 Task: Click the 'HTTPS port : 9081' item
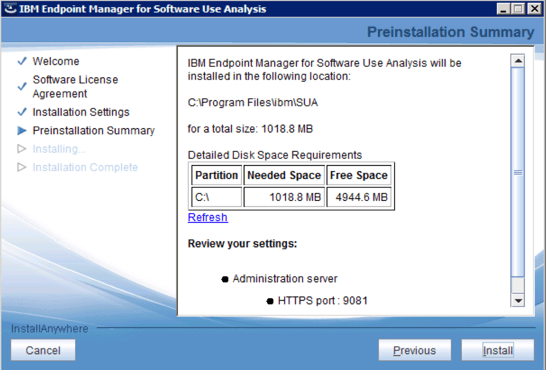322,300
